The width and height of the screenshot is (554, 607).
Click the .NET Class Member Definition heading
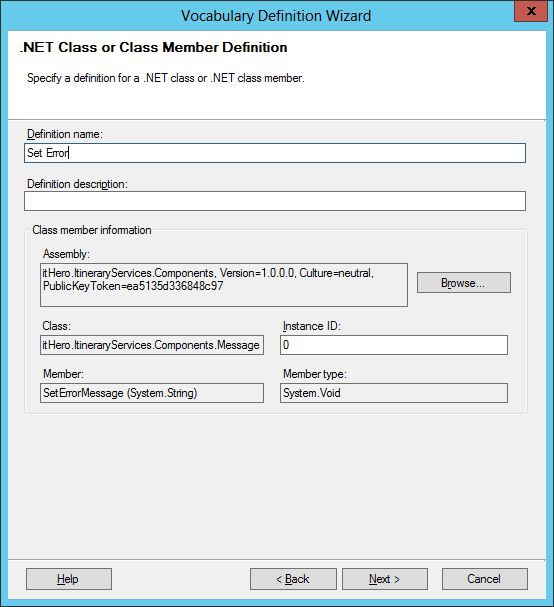[x=154, y=47]
